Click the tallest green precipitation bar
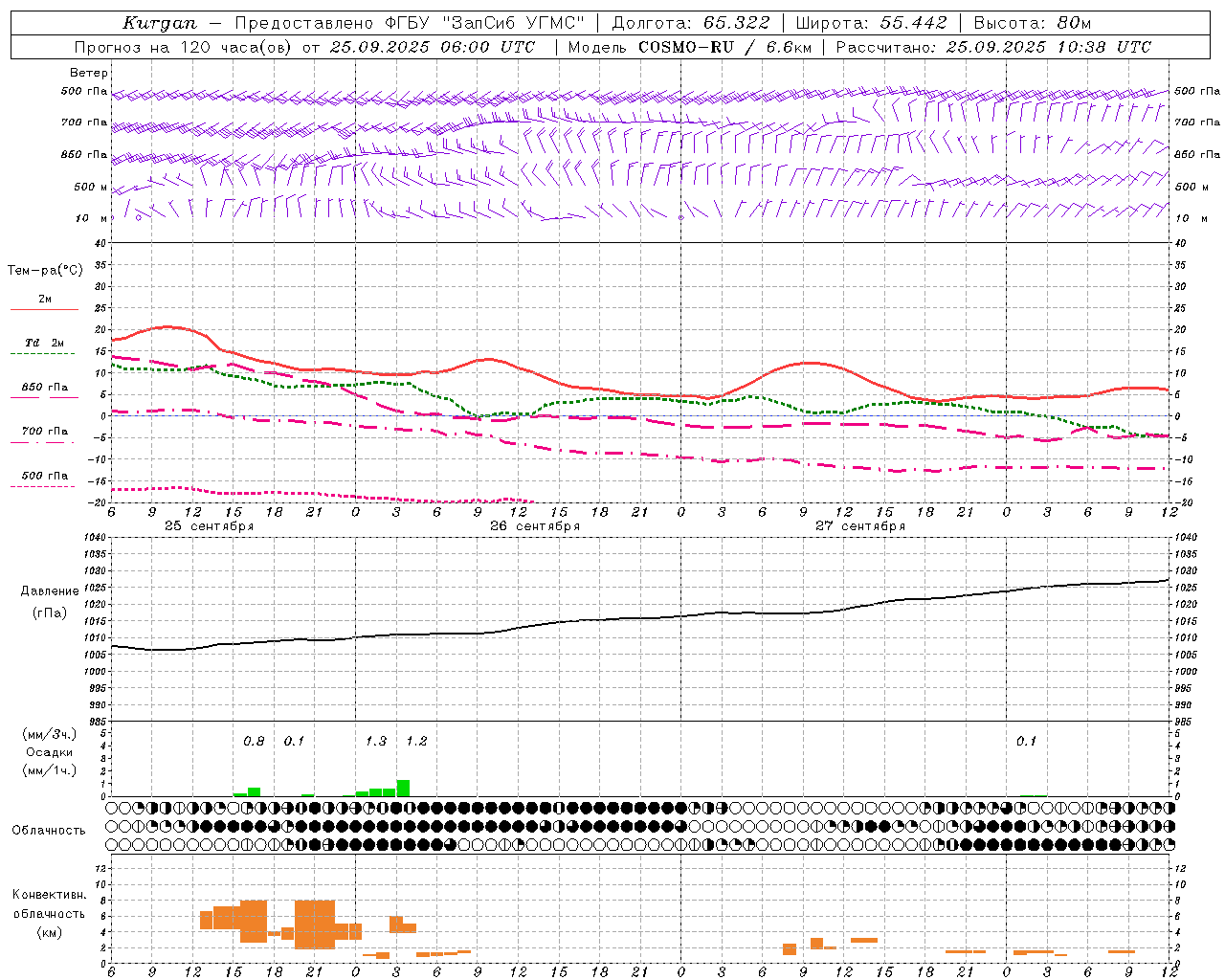This screenshot has height=980, width=1225. pos(403,788)
